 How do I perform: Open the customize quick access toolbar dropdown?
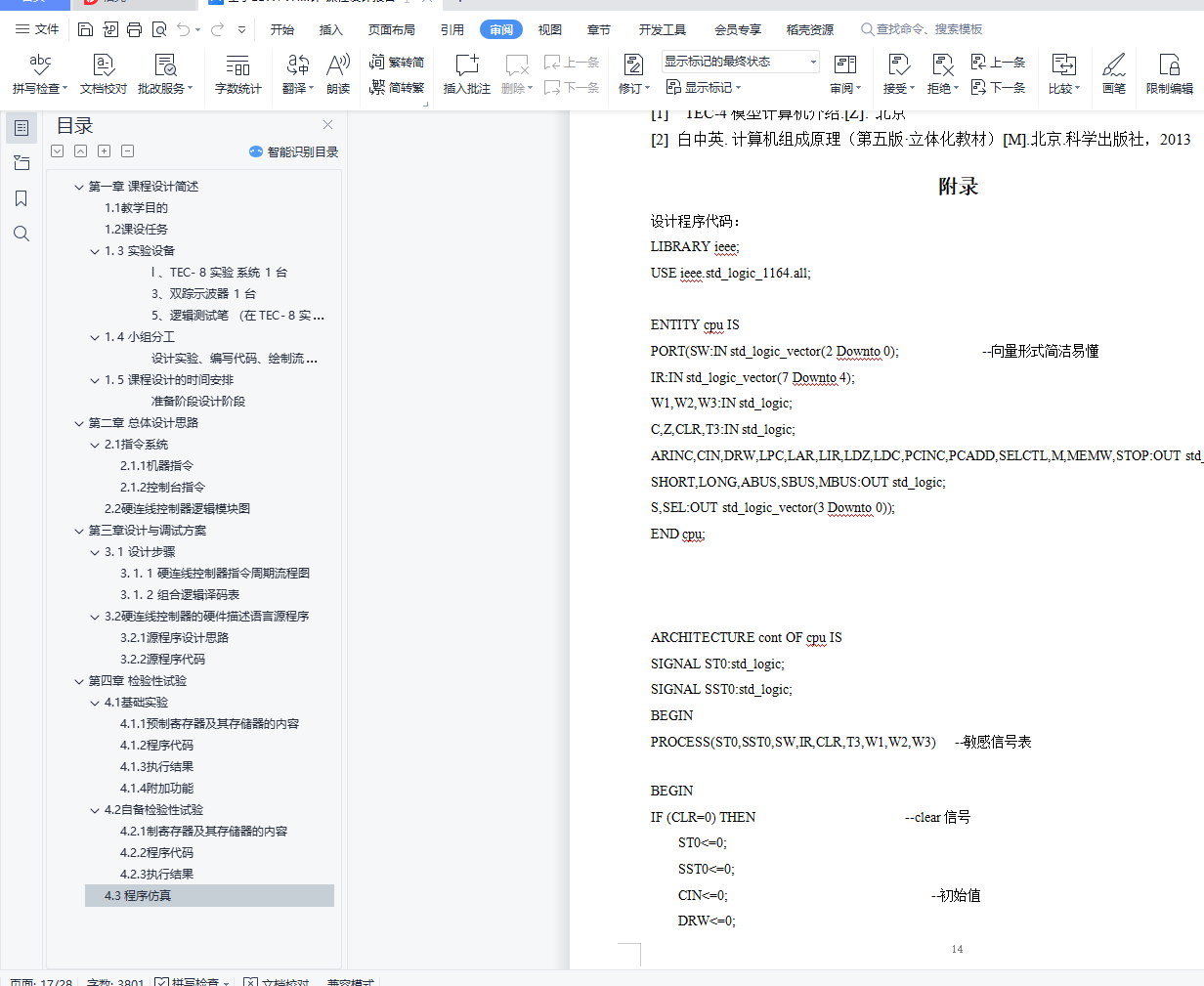click(242, 29)
